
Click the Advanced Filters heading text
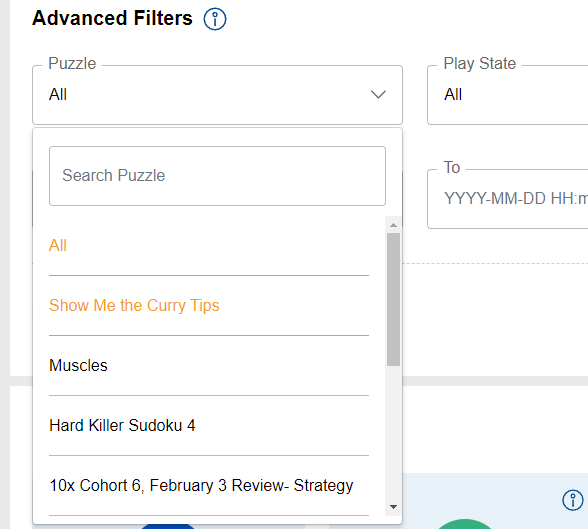coord(112,18)
